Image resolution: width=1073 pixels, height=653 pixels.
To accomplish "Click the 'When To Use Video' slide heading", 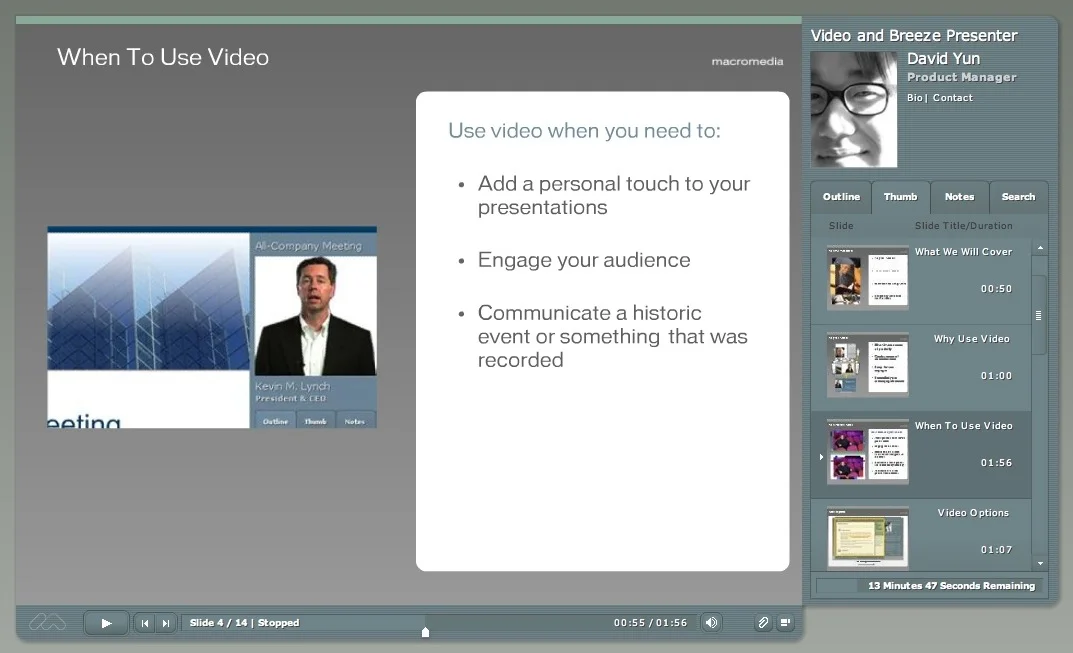I will pos(163,57).
